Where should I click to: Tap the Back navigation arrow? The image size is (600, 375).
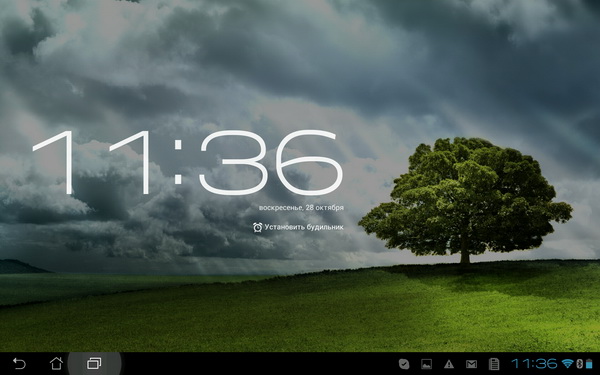(x=19, y=363)
